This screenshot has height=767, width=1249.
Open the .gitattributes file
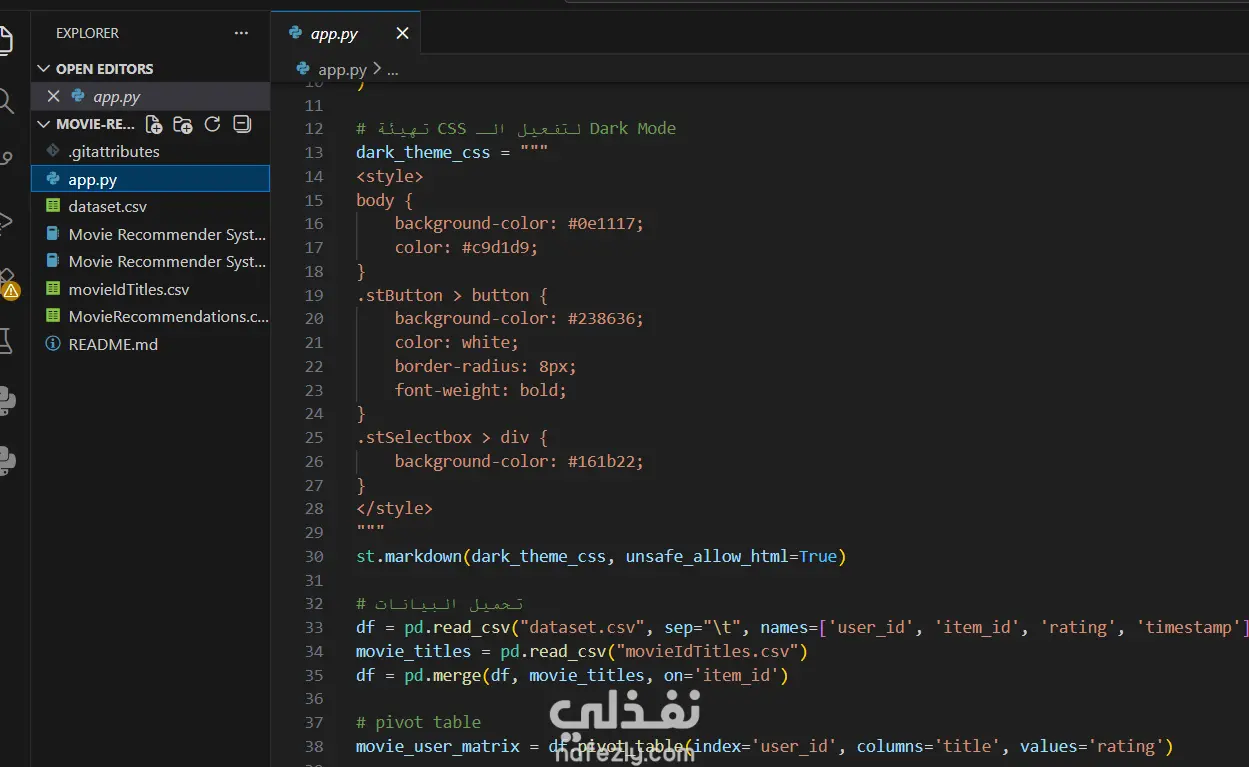click(x=150, y=152)
